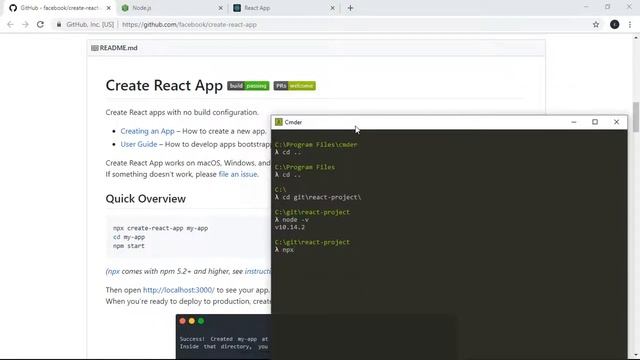
Task: Click the yellow dot in the demo terminal image
Action: pos(191,321)
